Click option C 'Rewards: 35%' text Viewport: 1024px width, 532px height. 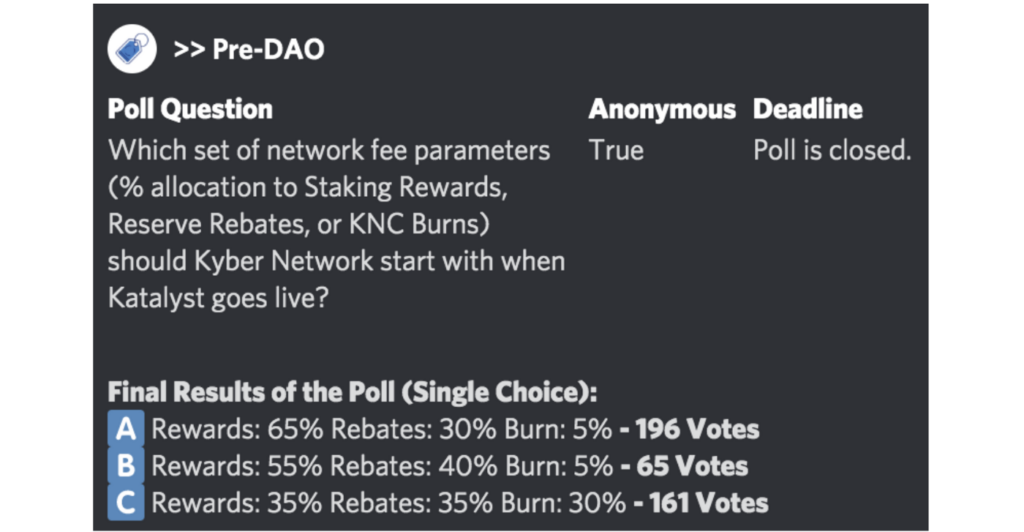[236, 503]
